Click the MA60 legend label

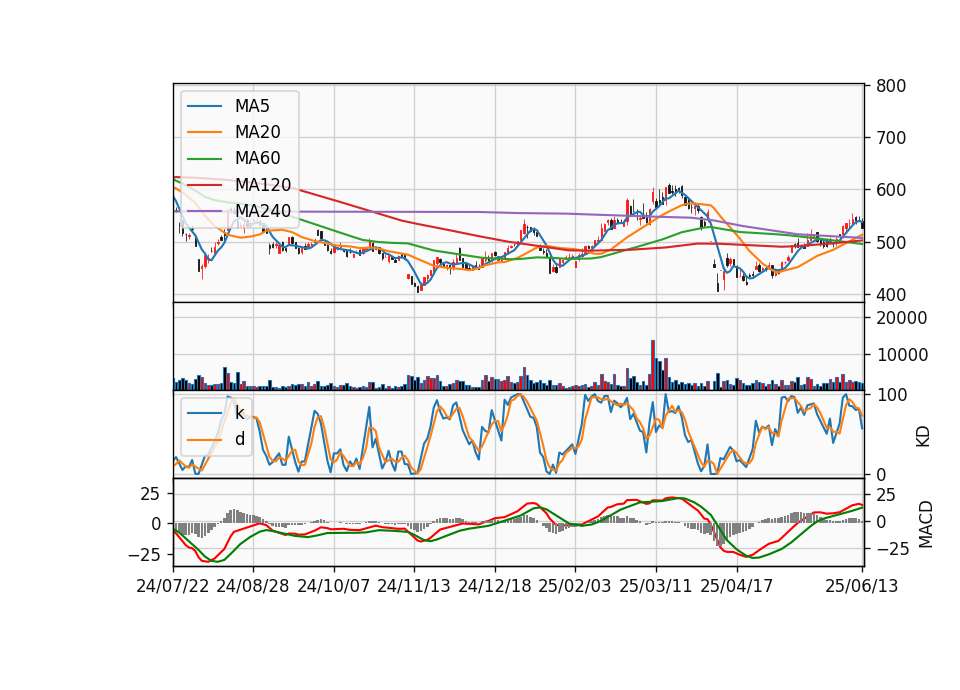[x=257, y=158]
